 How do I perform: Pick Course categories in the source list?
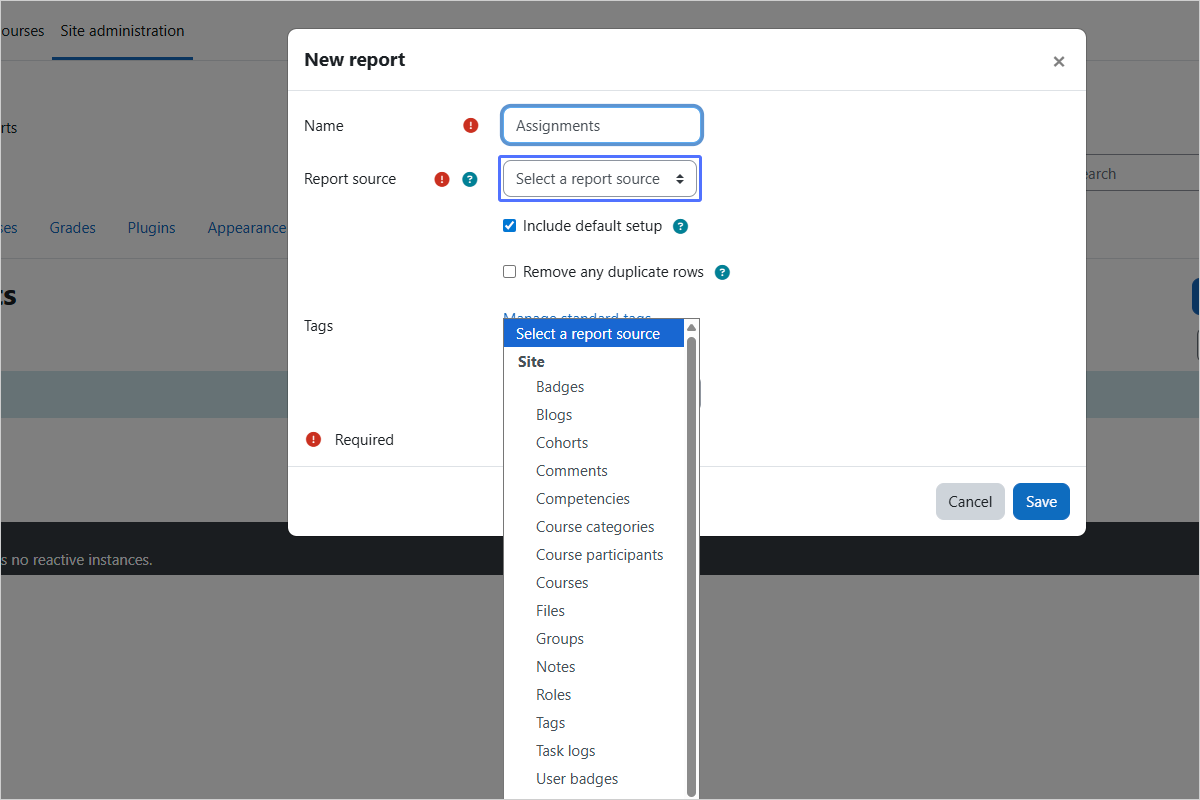(594, 527)
